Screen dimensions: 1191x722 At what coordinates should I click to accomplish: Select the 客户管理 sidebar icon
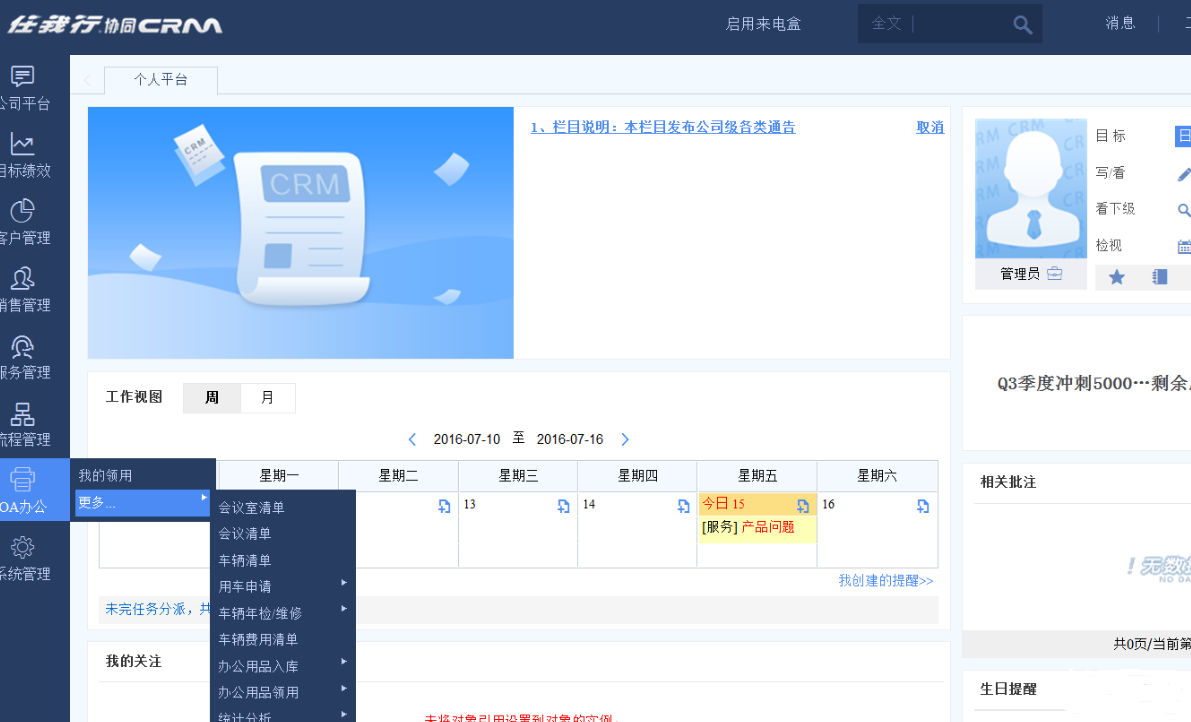(x=25, y=220)
